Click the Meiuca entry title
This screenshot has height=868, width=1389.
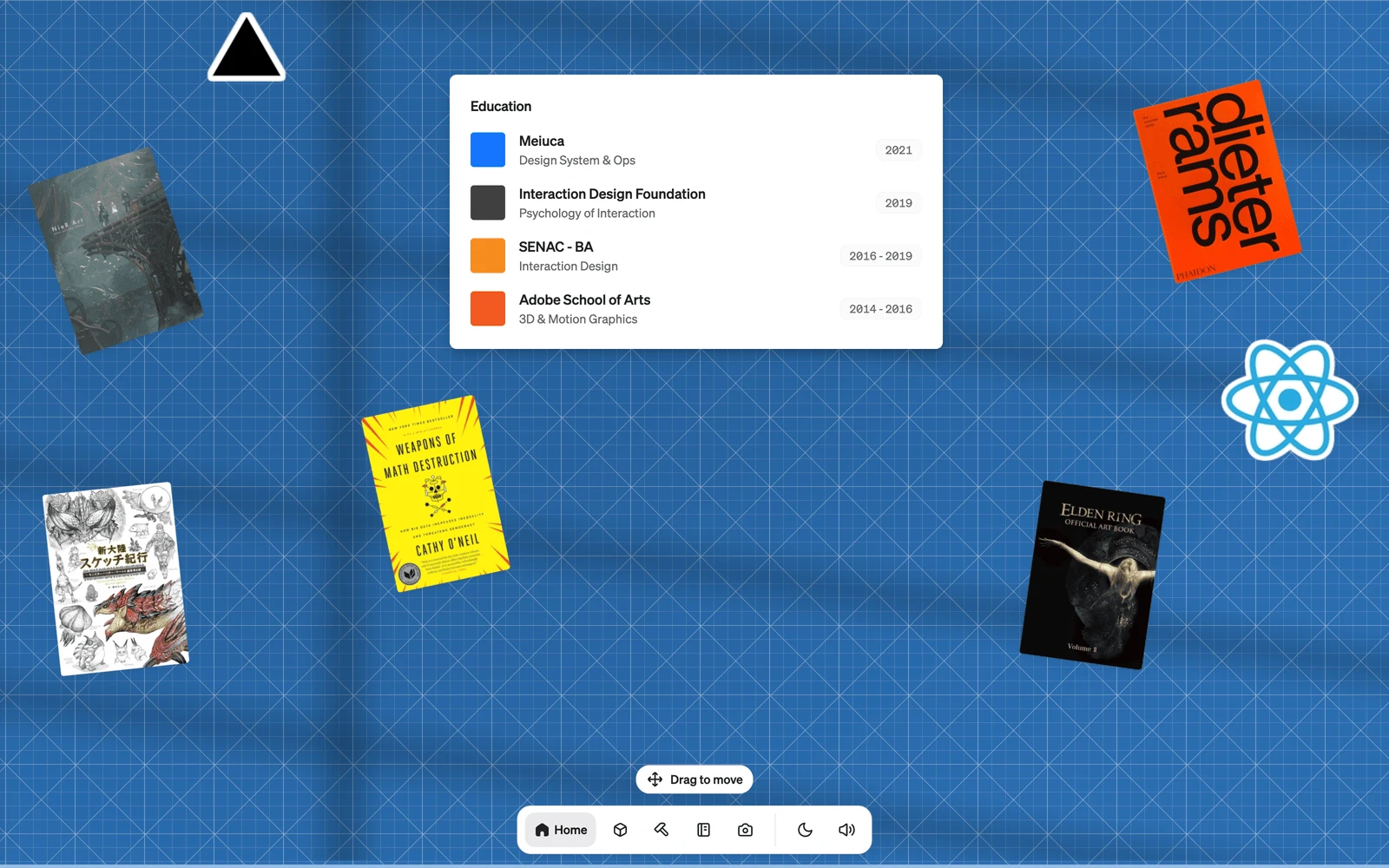click(542, 141)
